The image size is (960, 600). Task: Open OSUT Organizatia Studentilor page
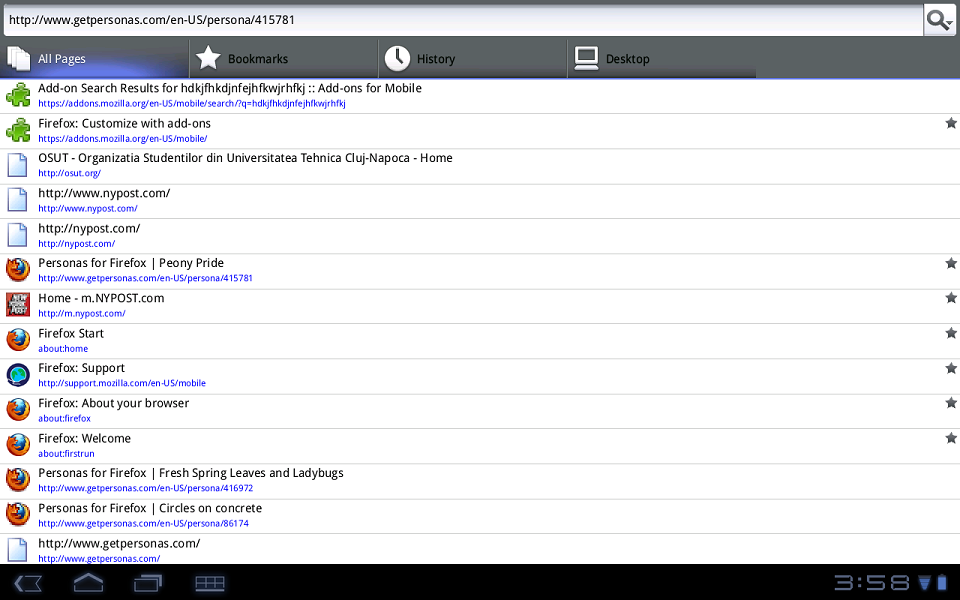click(480, 166)
